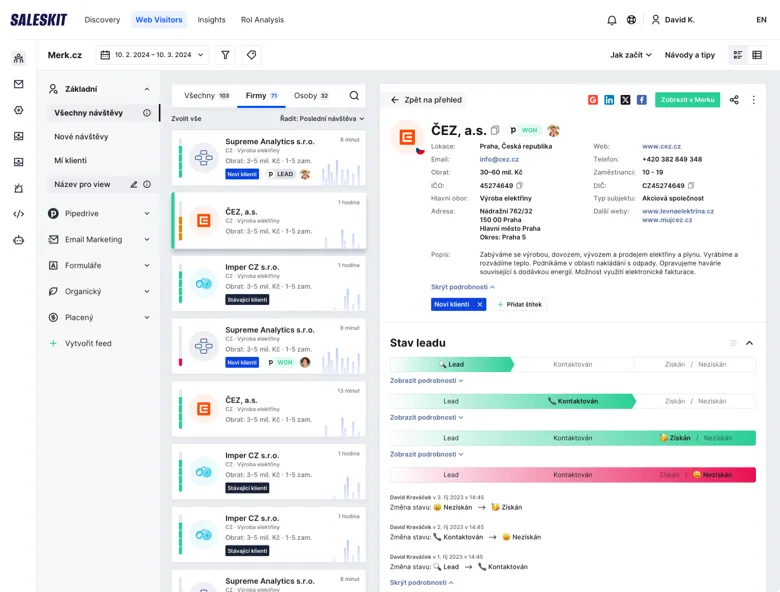
Task: Collapse the Stav leadu section
Action: pyautogui.click(x=750, y=343)
